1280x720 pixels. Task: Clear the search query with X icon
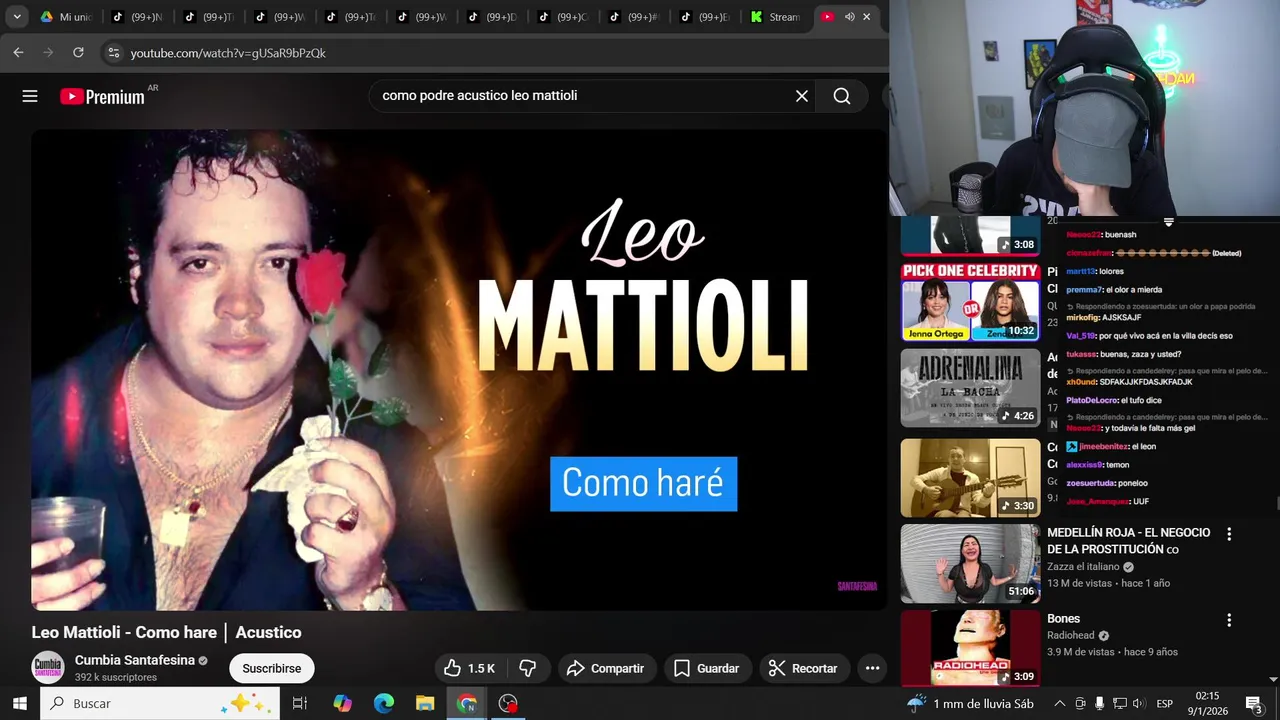[802, 96]
